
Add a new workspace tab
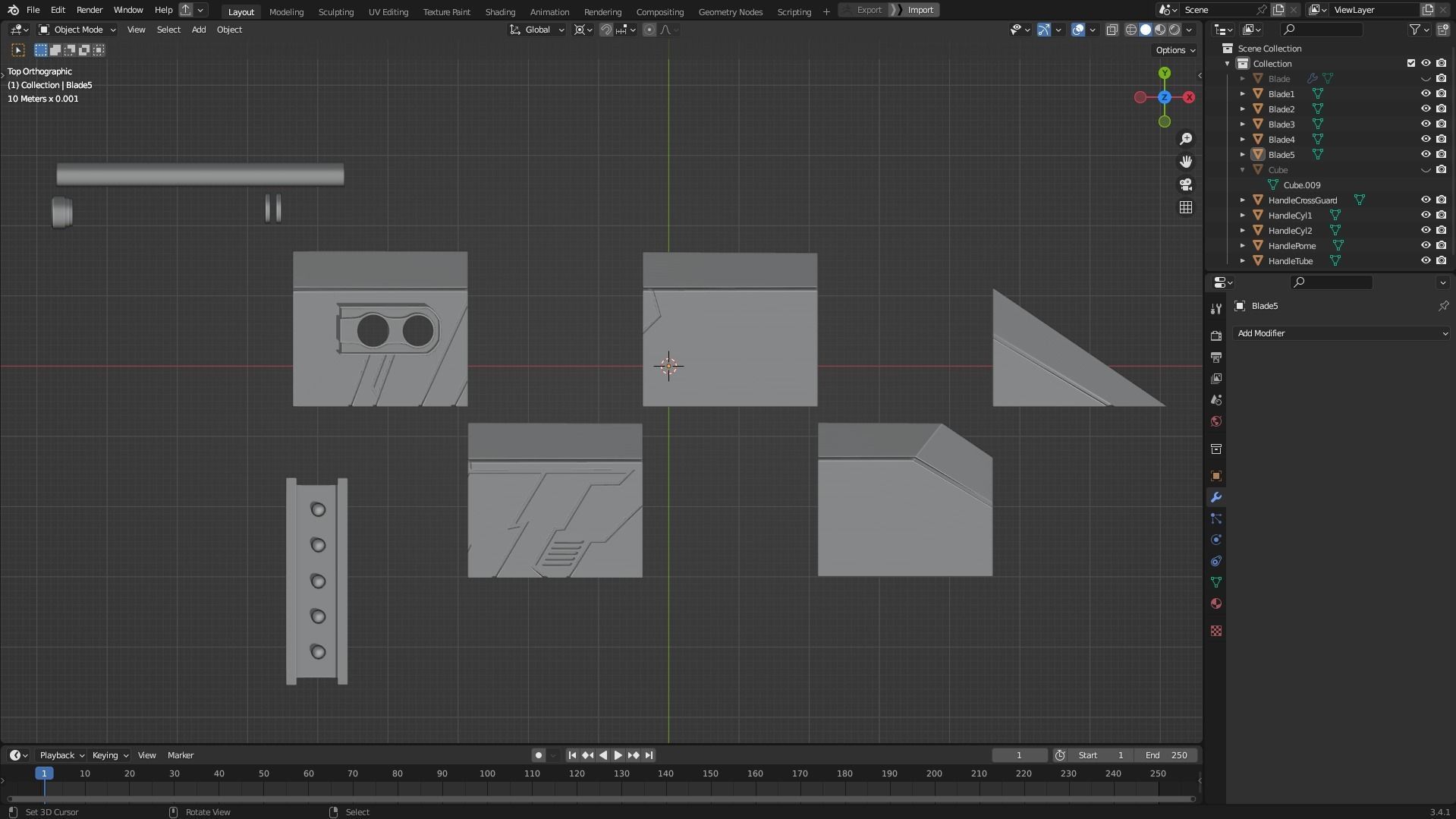(x=826, y=11)
